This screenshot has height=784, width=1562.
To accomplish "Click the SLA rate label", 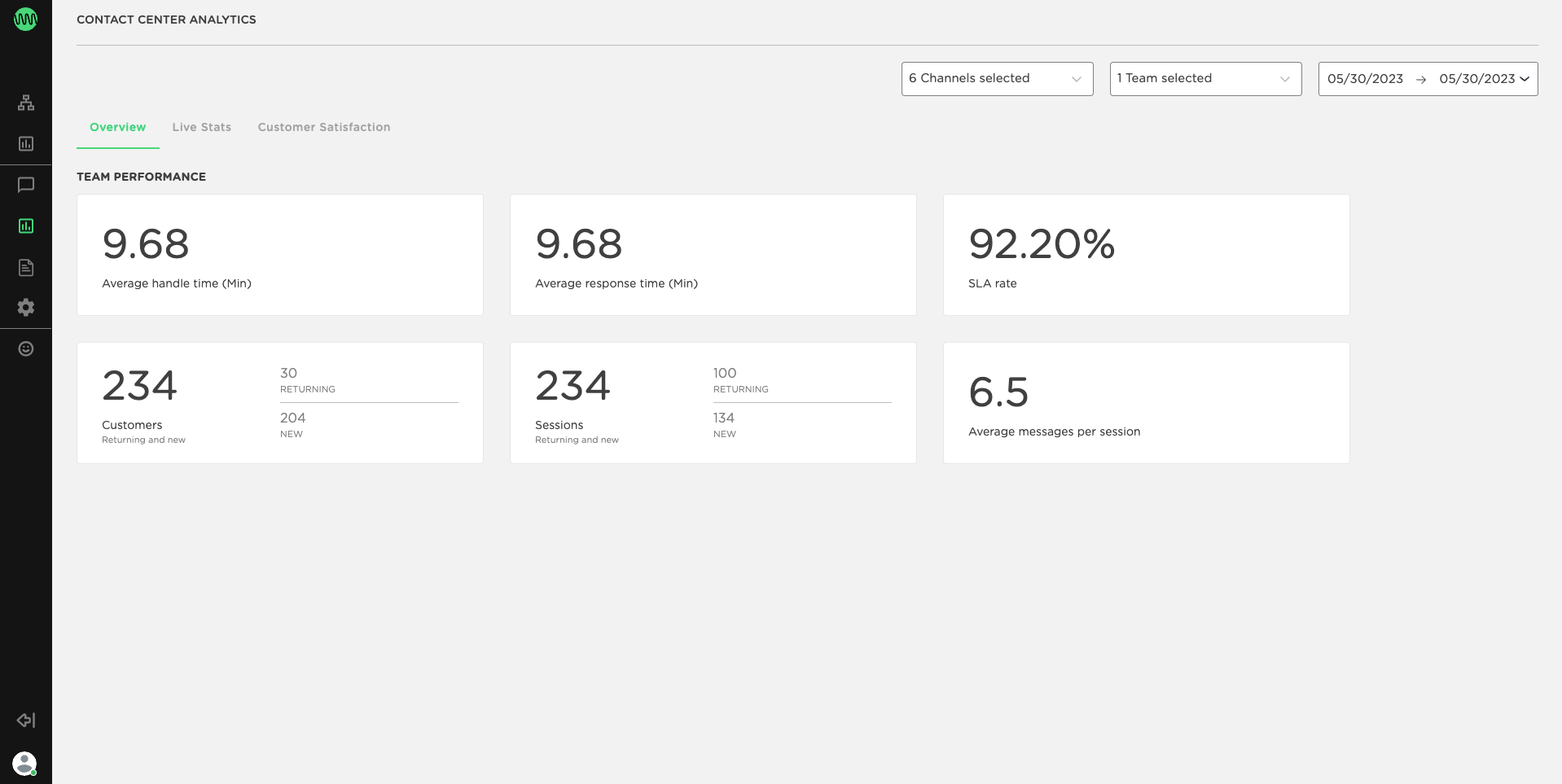I will [993, 283].
